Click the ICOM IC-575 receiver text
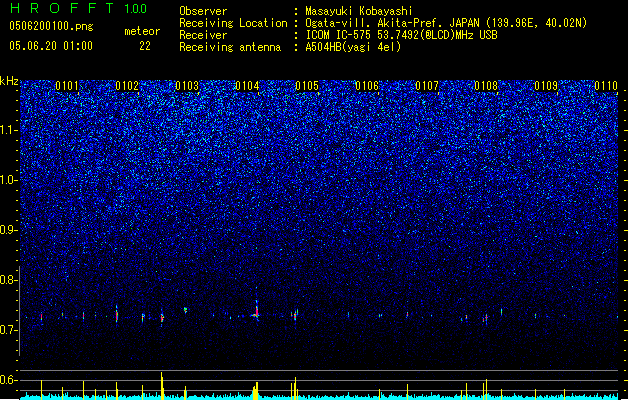This screenshot has width=629, height=400. coord(401,35)
